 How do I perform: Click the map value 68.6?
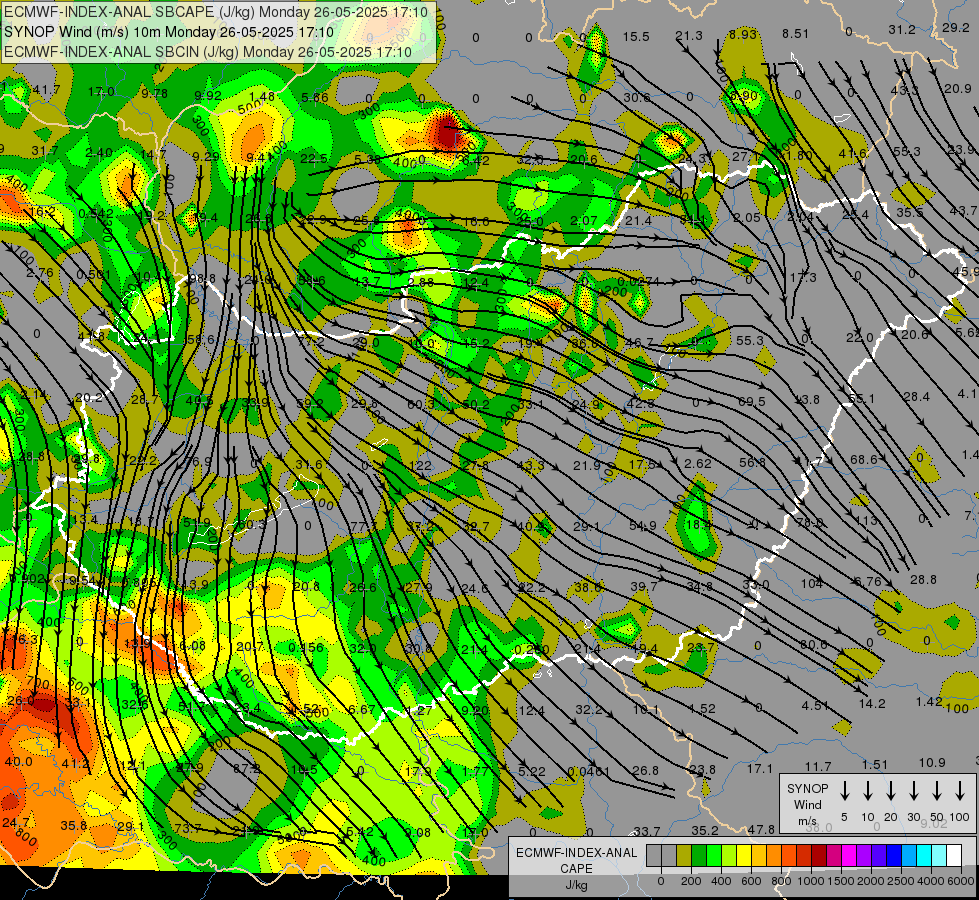[x=863, y=459]
